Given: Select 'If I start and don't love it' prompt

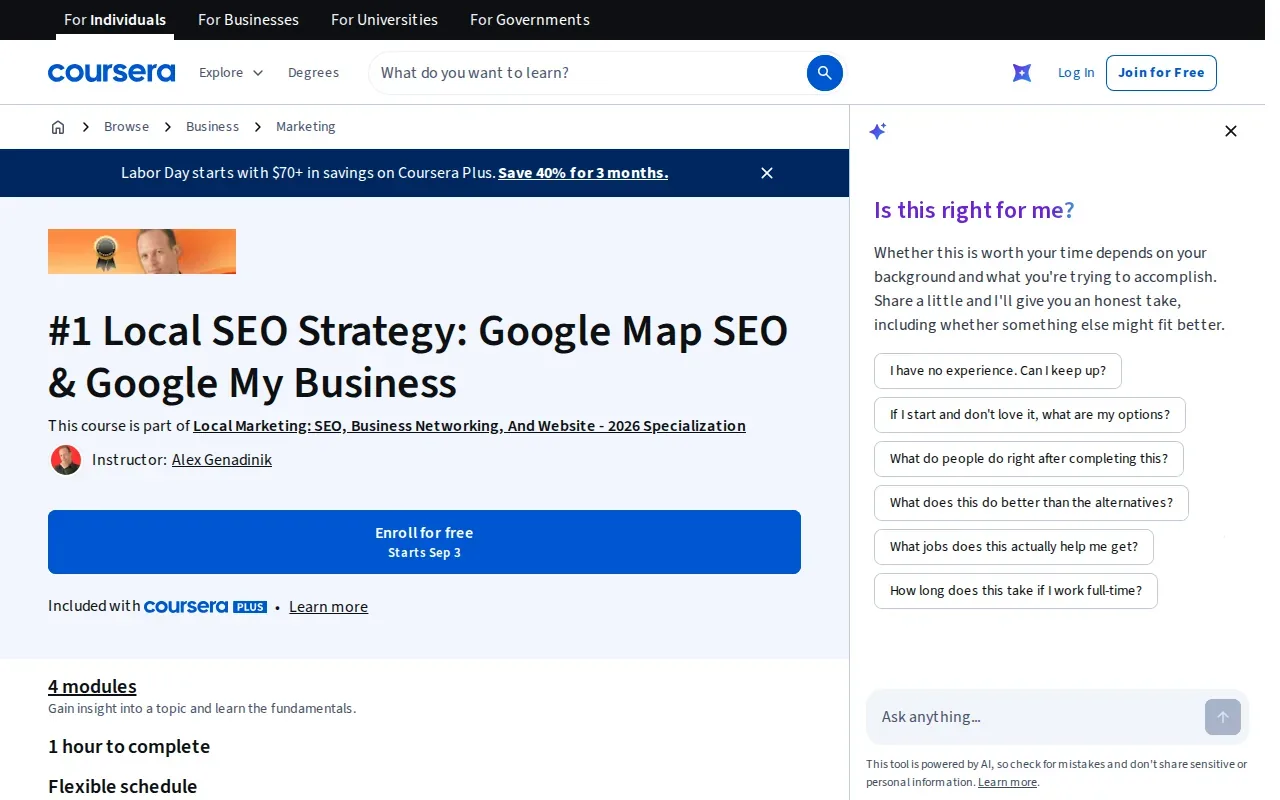Looking at the screenshot, I should tap(1030, 415).
